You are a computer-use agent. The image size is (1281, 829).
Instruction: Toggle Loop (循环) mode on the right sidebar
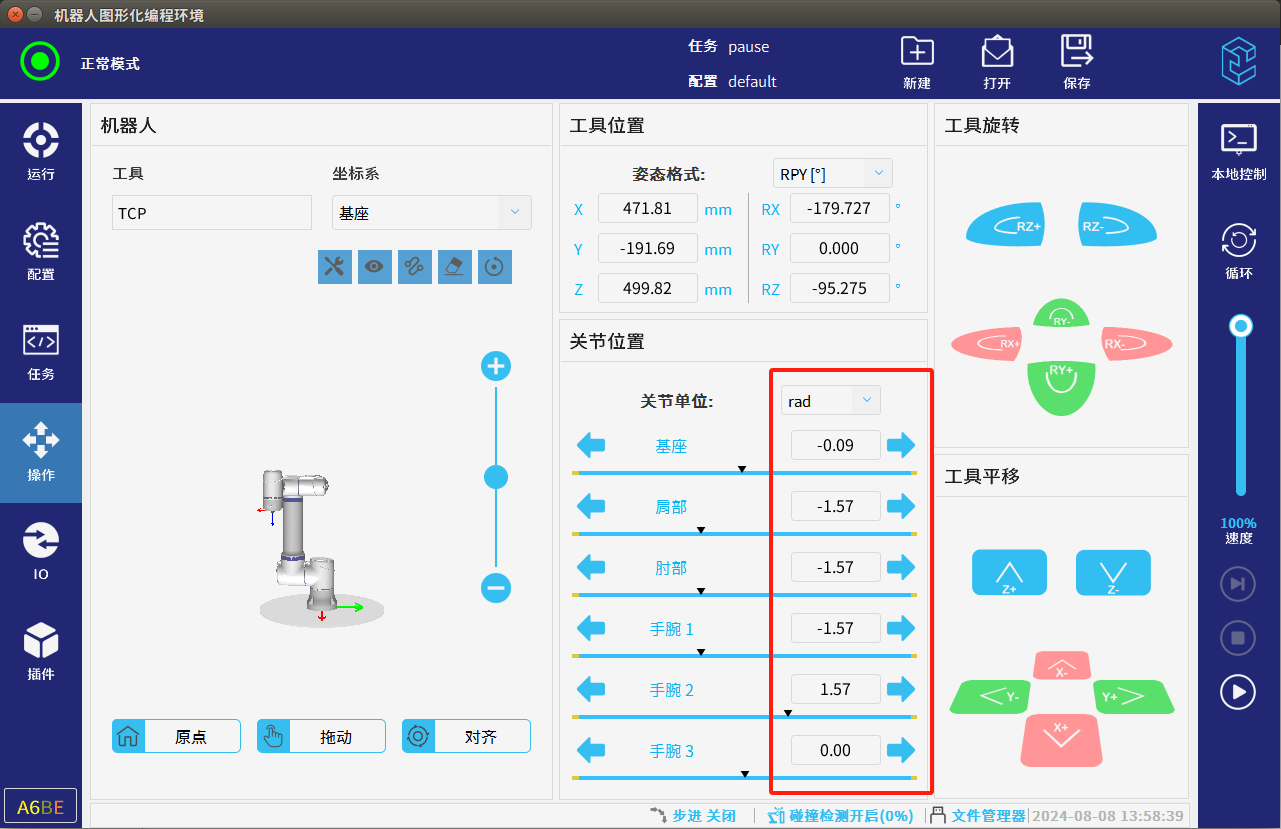point(1239,241)
